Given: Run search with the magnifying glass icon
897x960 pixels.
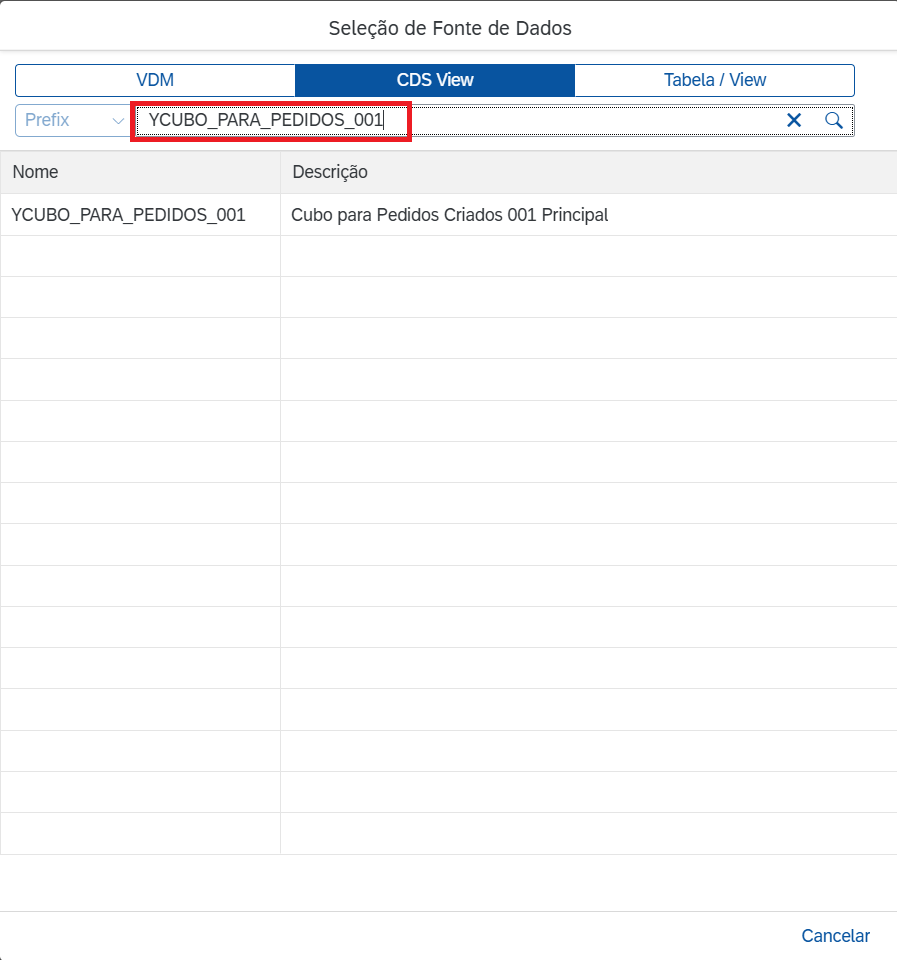Looking at the screenshot, I should click(x=833, y=120).
